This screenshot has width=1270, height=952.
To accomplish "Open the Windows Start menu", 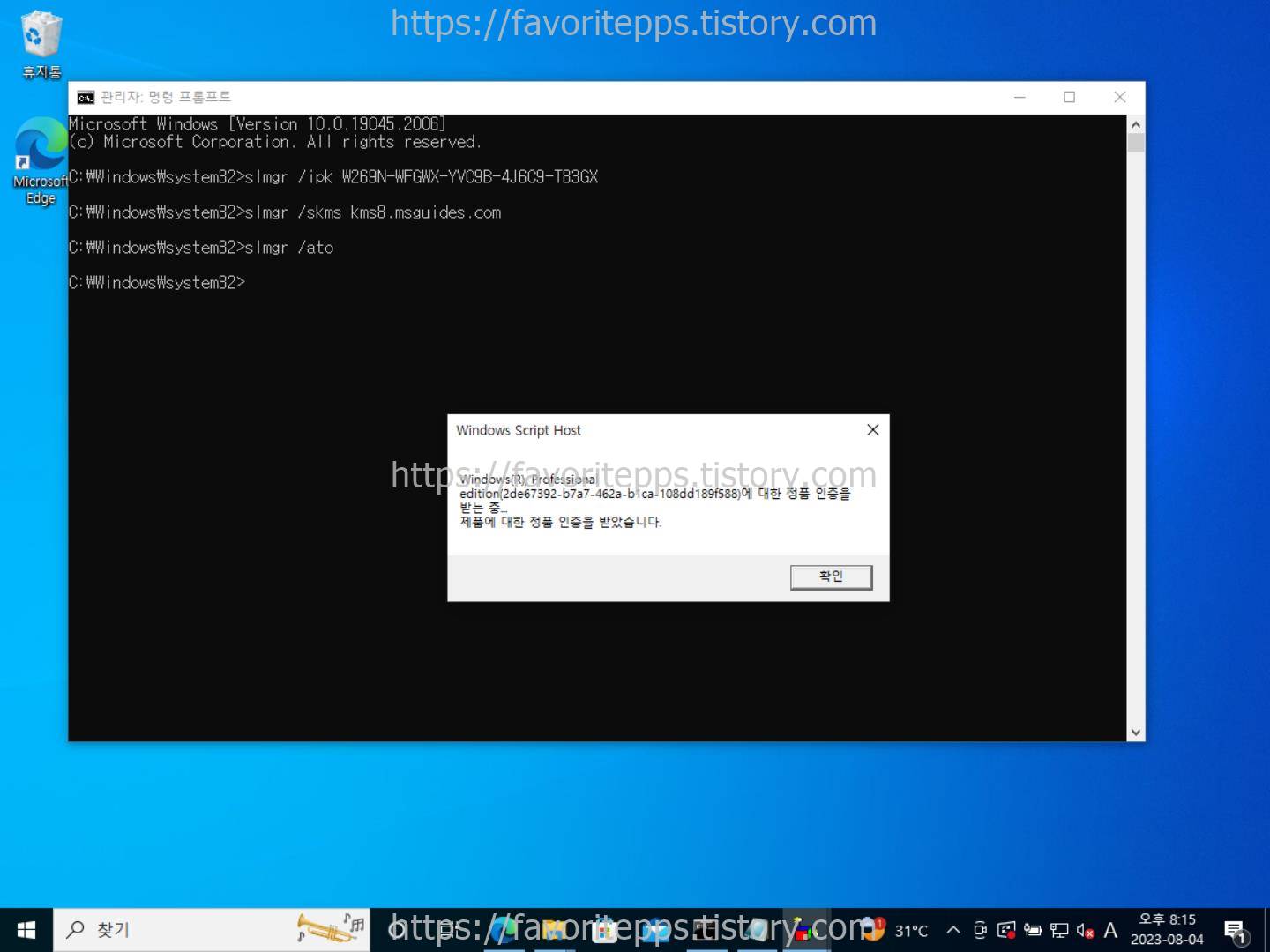I will [x=26, y=930].
